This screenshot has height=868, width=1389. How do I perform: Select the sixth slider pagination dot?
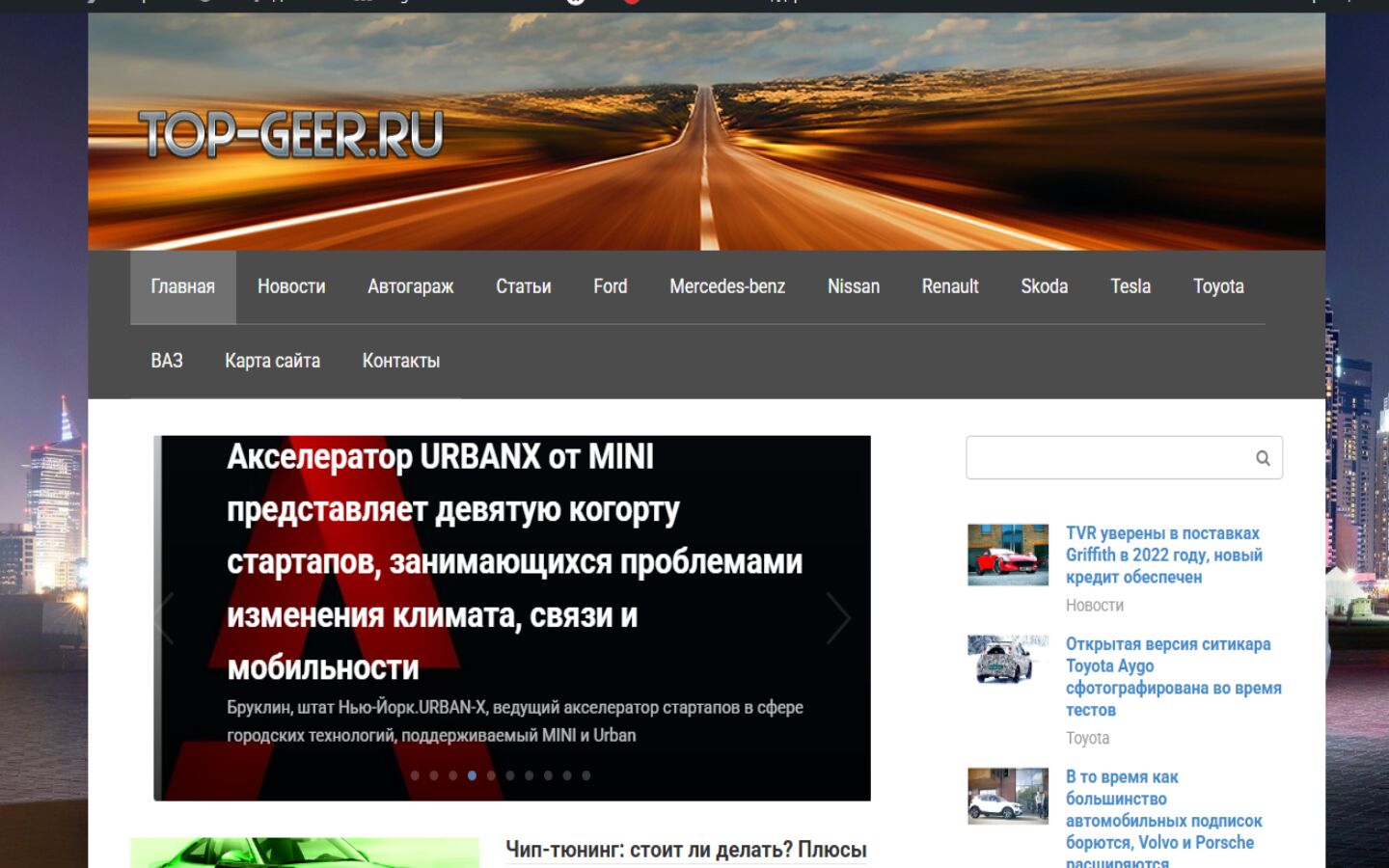(510, 775)
